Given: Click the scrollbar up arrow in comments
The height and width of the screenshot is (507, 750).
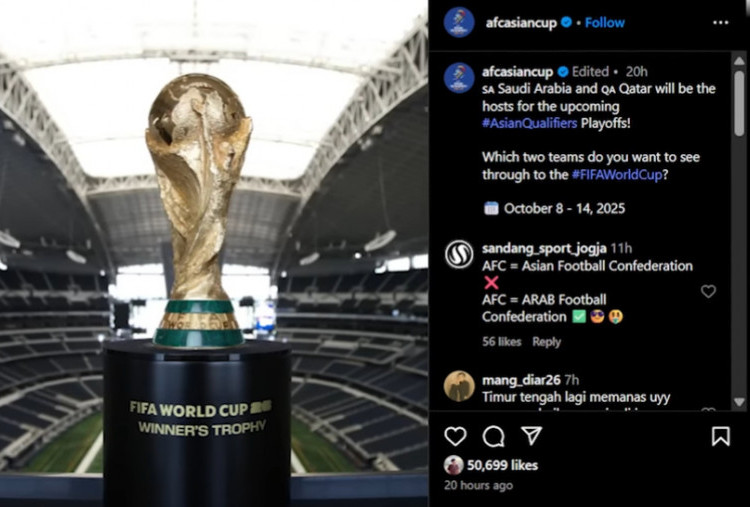Looking at the screenshot, I should pos(739,61).
